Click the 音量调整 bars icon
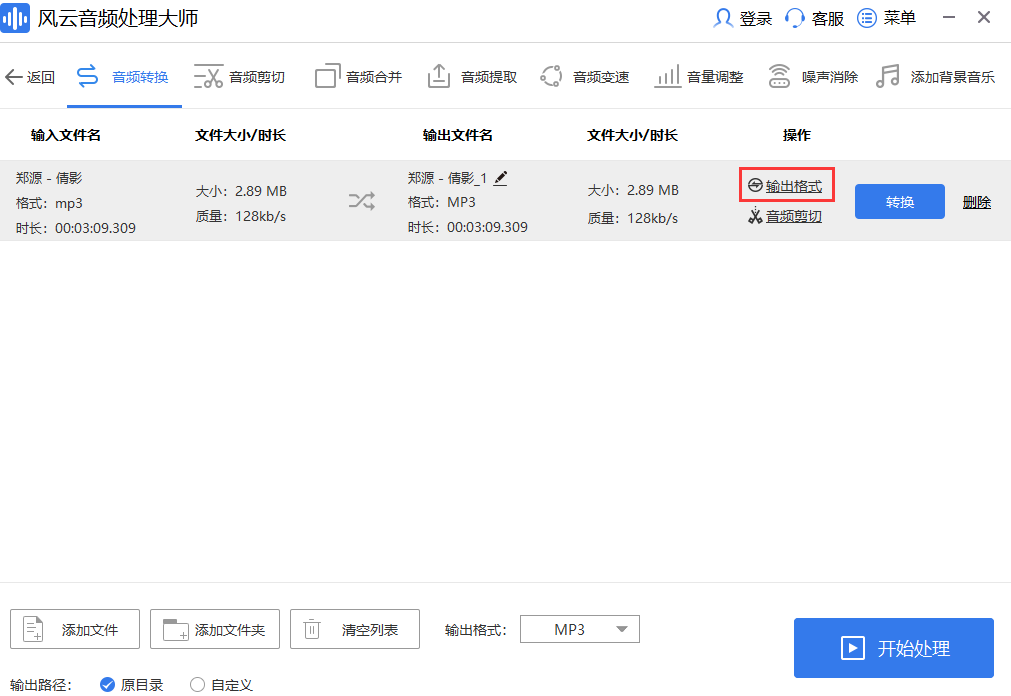 point(667,76)
